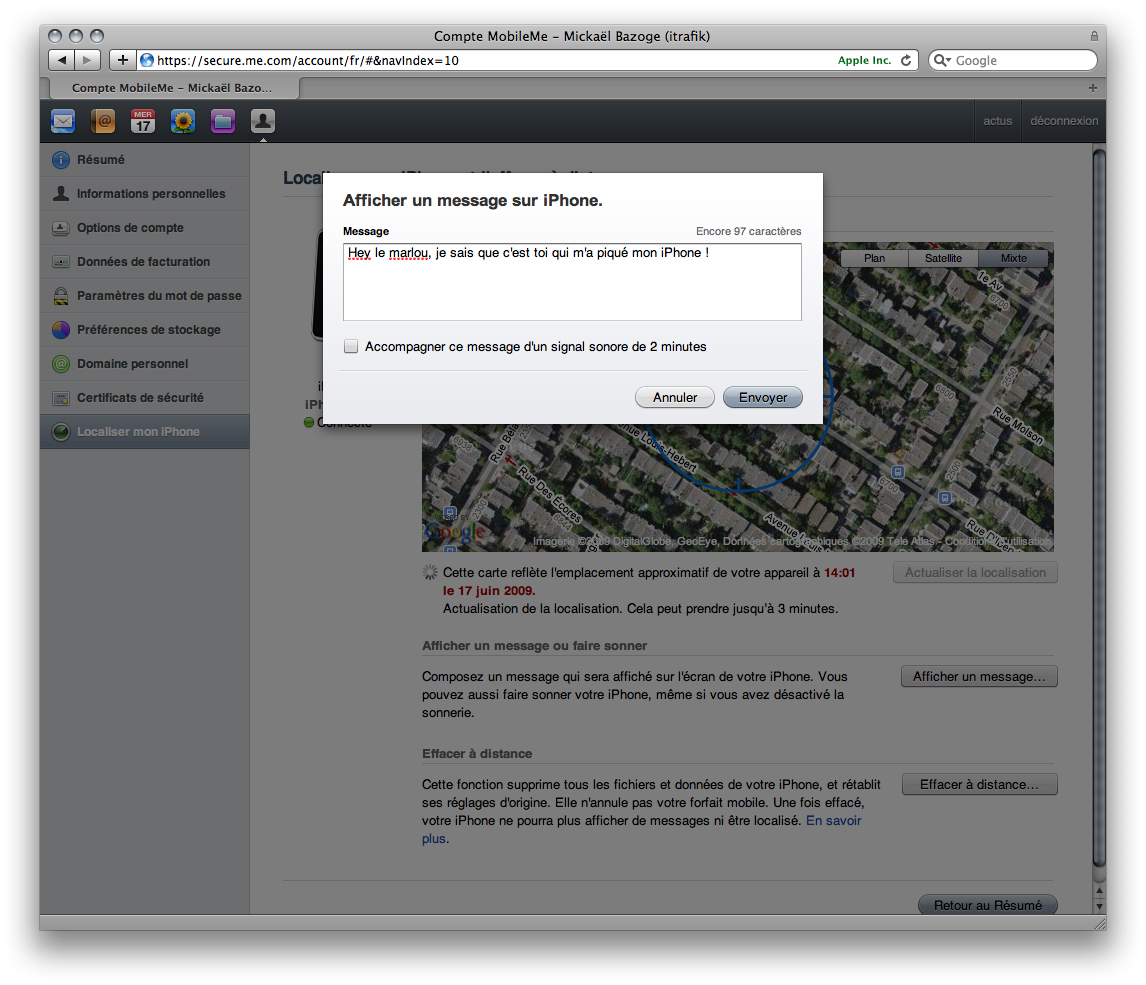Open the En savoir plus link
The image size is (1146, 985).
tap(833, 821)
